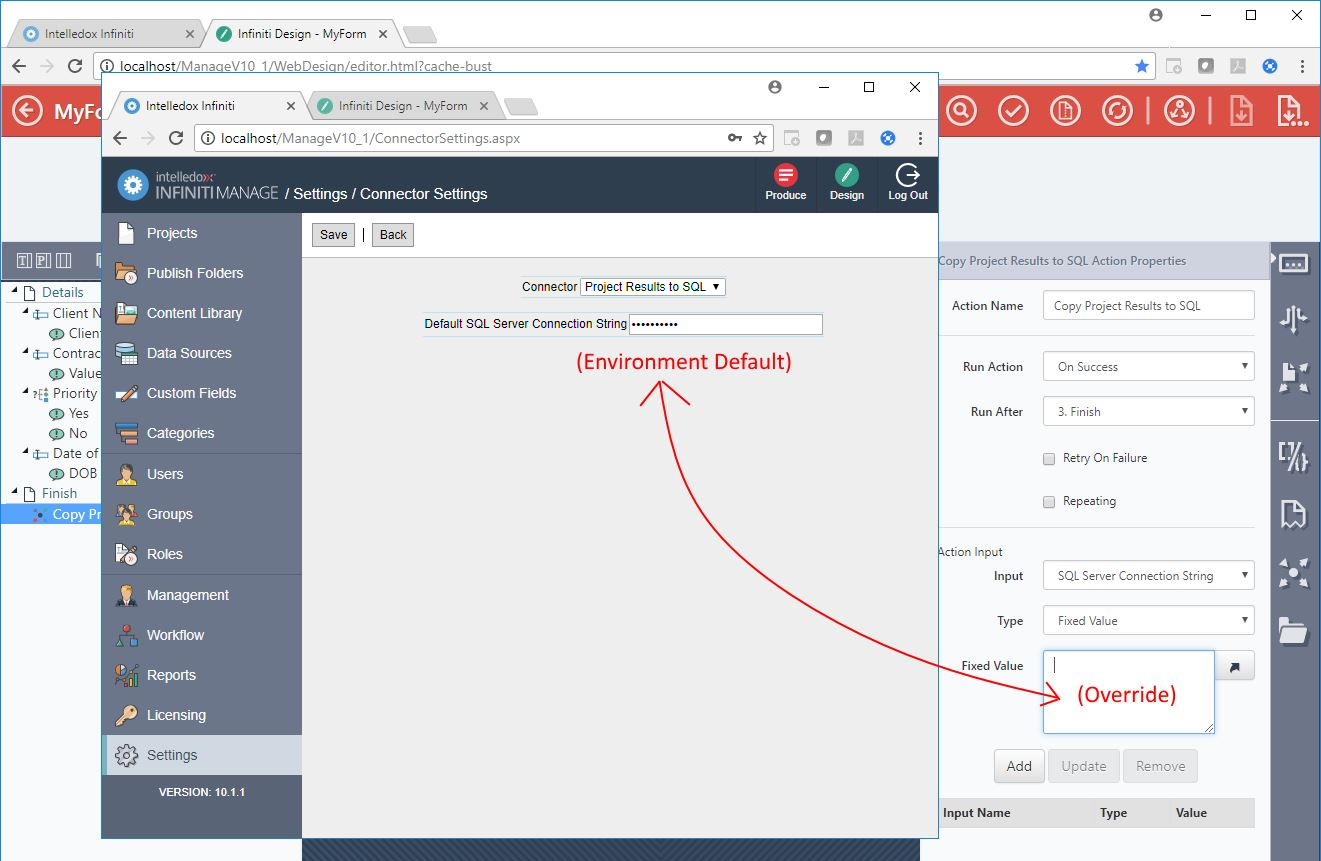The image size is (1321, 861).
Task: Click the folder icon in right sidebar
Action: point(1293,631)
